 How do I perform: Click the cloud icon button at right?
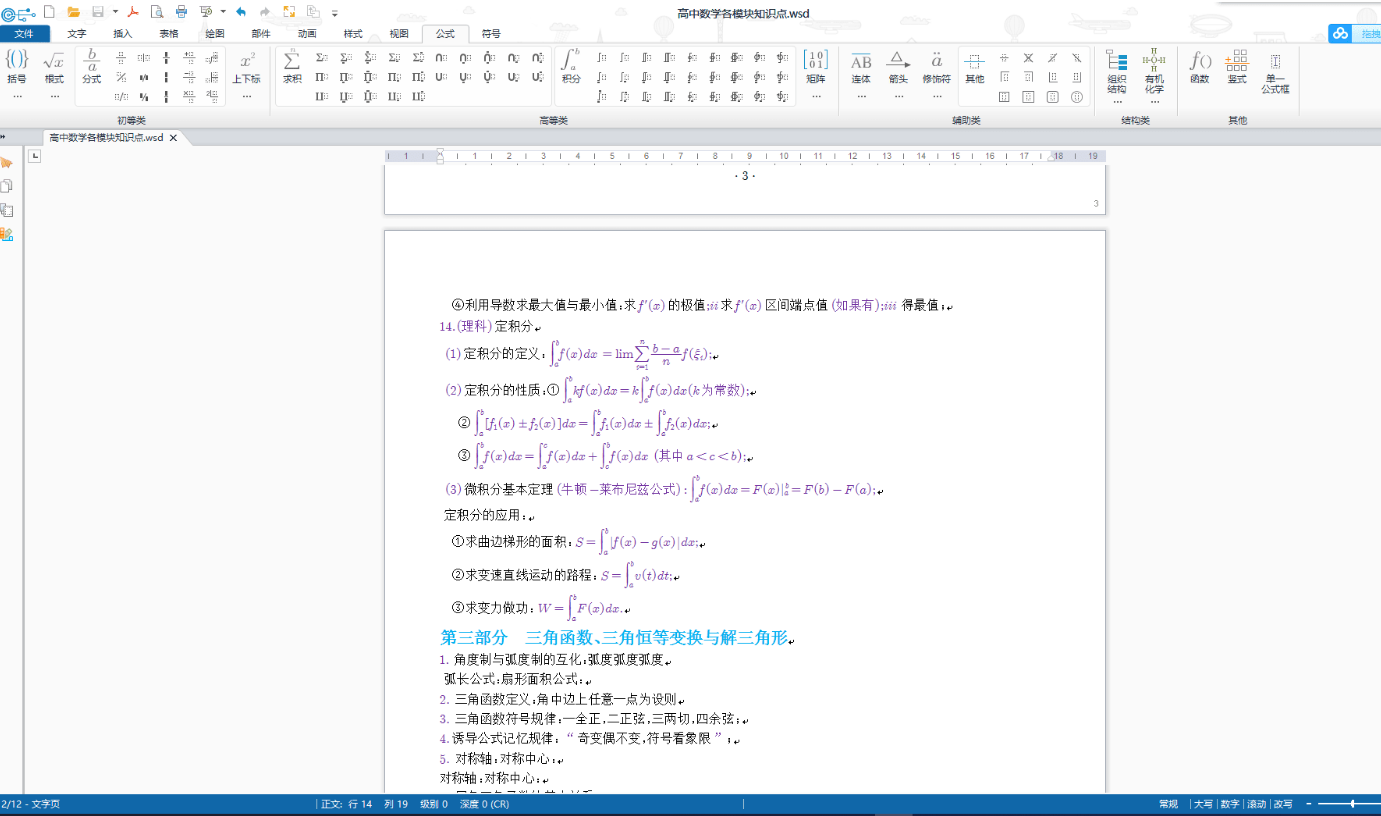1340,34
